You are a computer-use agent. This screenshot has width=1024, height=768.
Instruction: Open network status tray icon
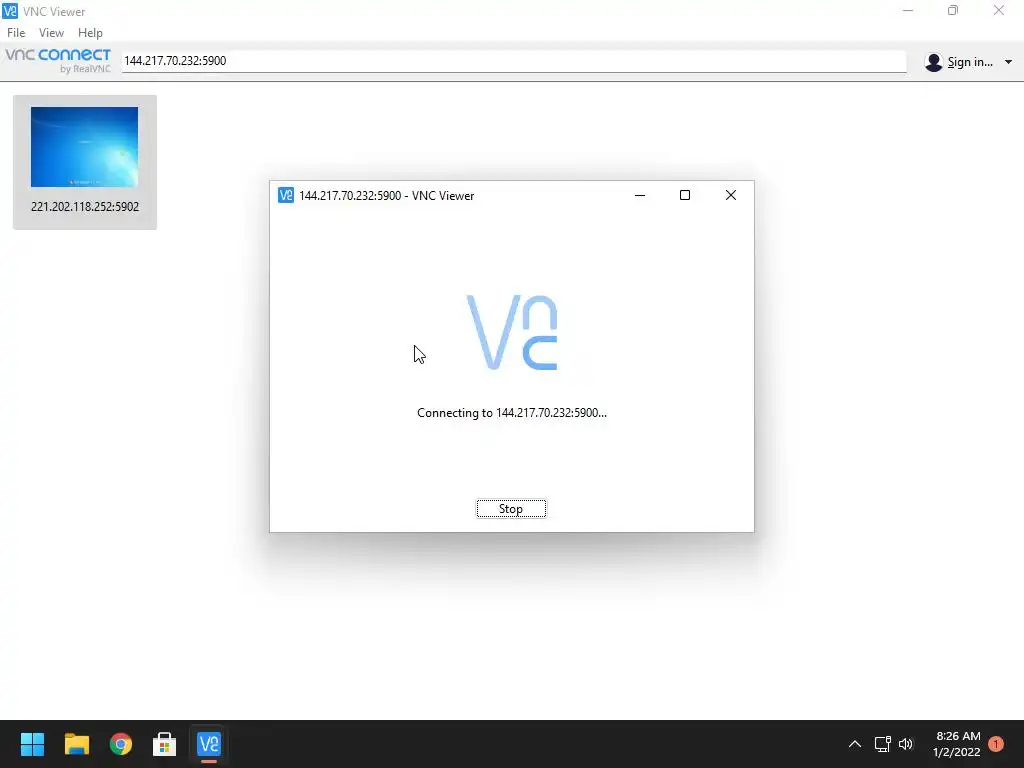click(883, 744)
